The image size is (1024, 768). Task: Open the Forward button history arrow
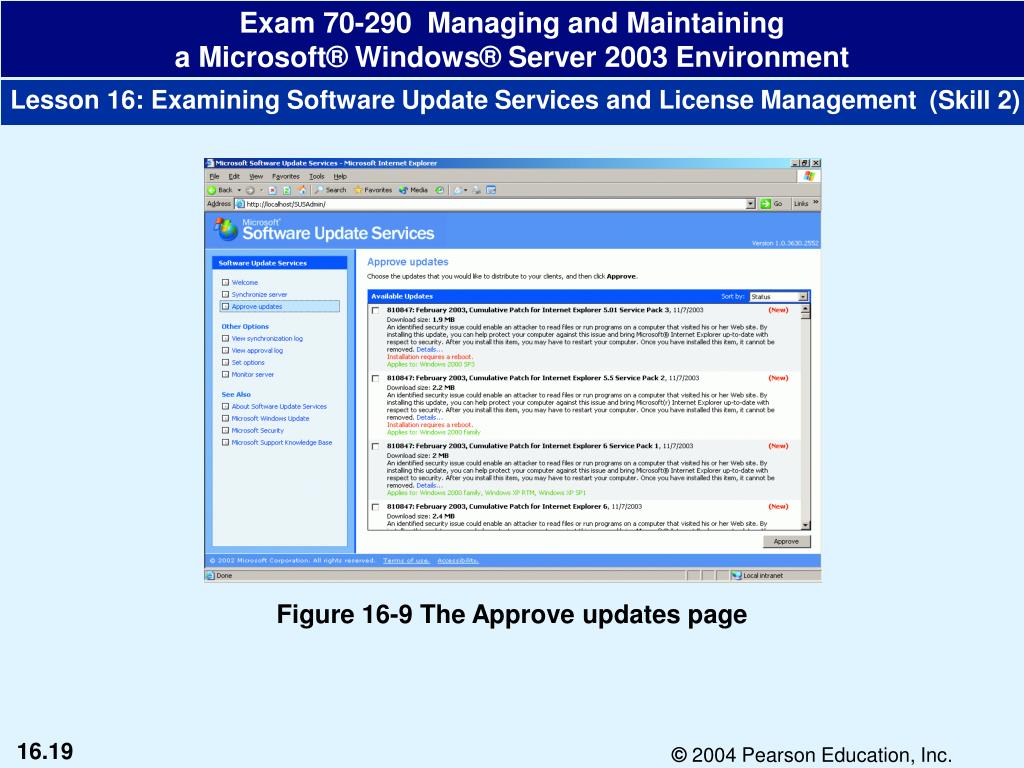261,190
